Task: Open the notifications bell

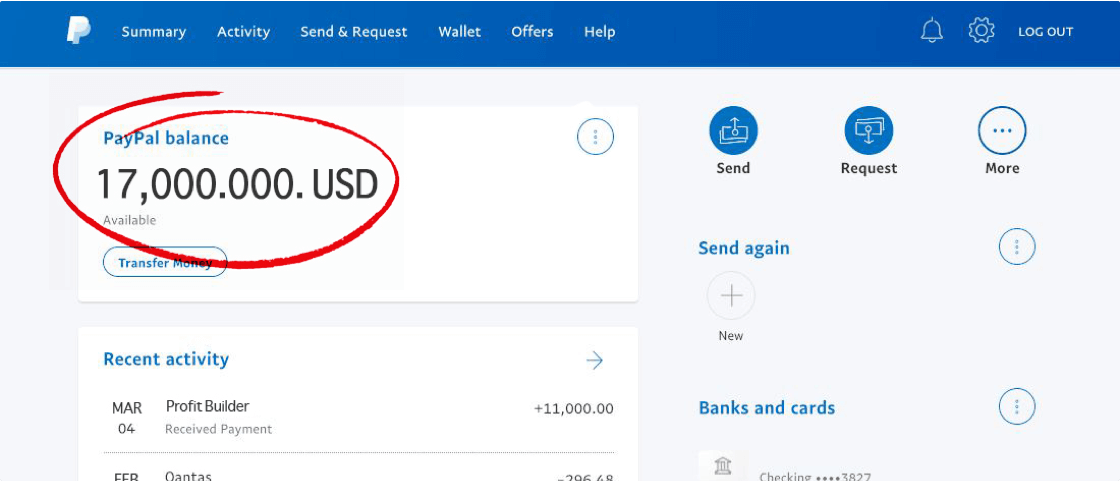Action: [931, 31]
